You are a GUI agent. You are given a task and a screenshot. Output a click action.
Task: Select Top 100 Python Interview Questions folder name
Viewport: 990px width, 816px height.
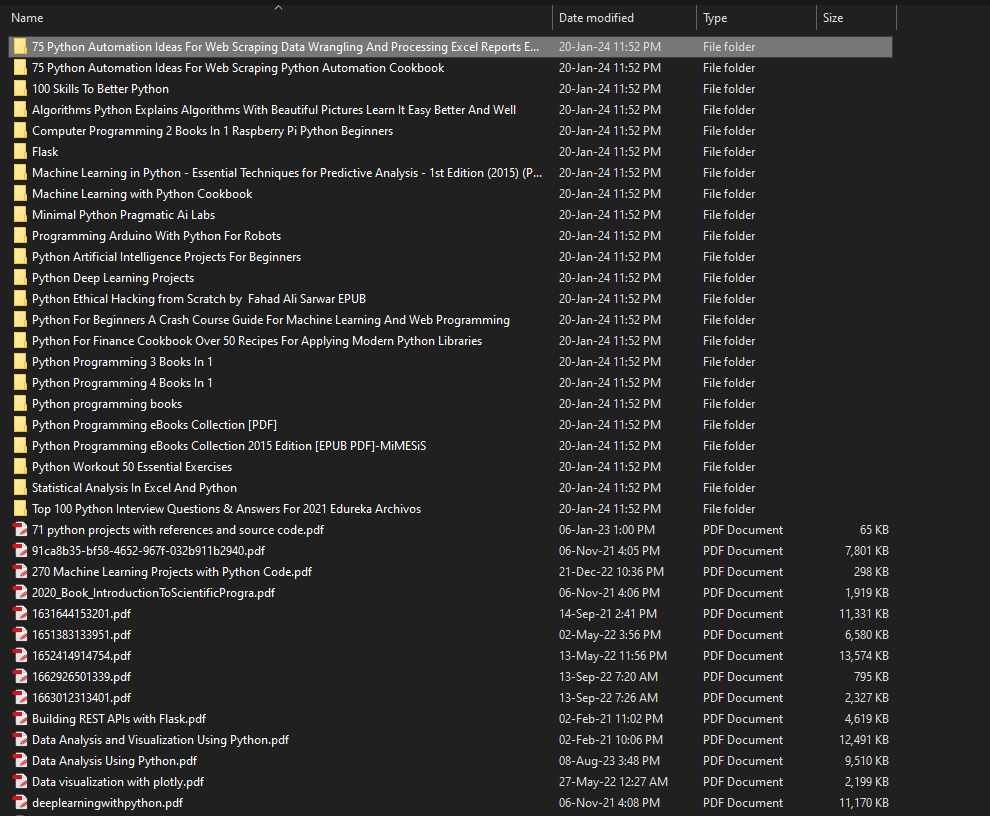(x=227, y=509)
